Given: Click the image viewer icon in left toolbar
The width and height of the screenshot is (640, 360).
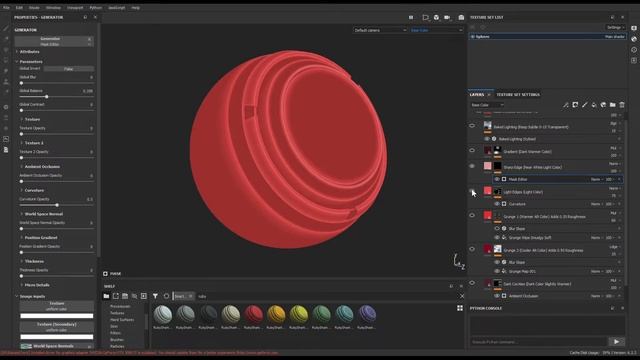Looking at the screenshot, I should point(6,139).
